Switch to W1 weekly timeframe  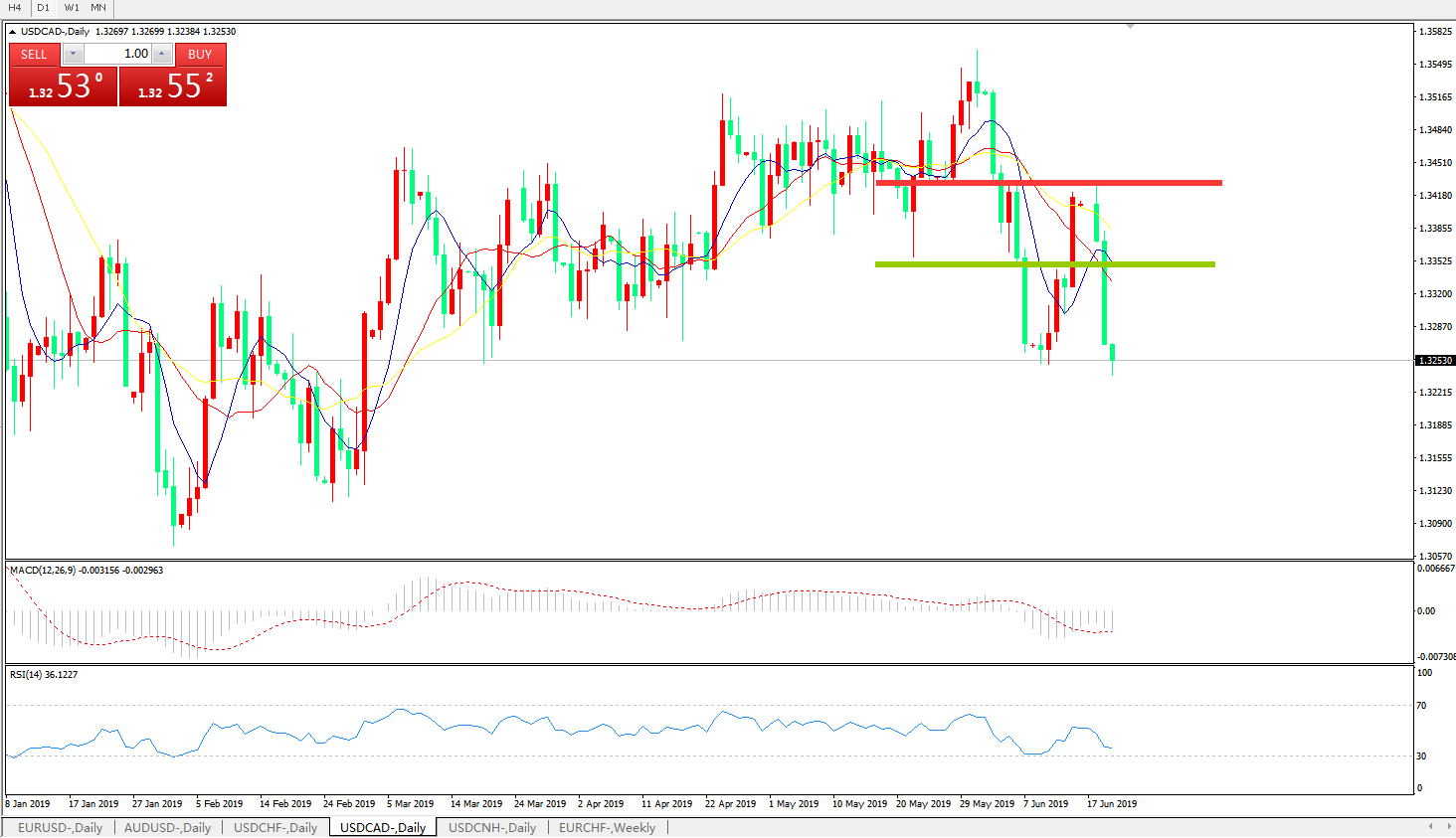pyautogui.click(x=72, y=8)
